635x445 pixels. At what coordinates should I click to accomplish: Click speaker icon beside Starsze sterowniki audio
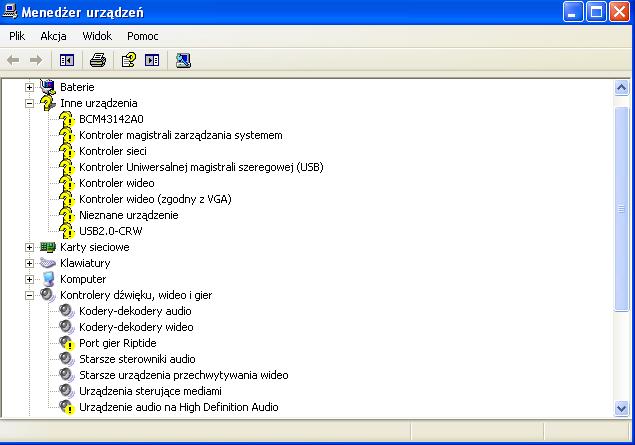[x=67, y=359]
